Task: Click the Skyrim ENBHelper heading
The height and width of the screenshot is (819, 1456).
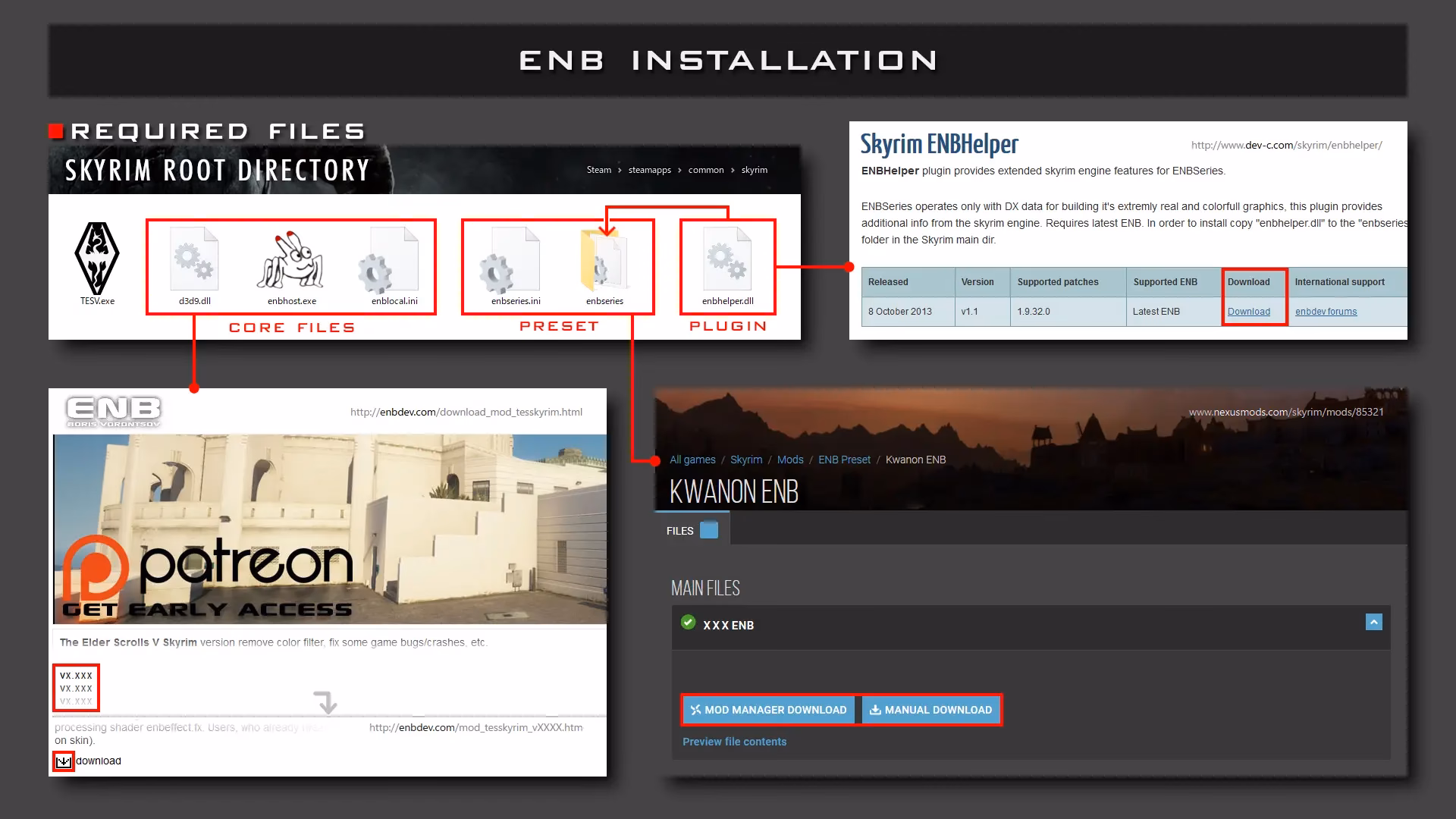Action: pos(939,144)
